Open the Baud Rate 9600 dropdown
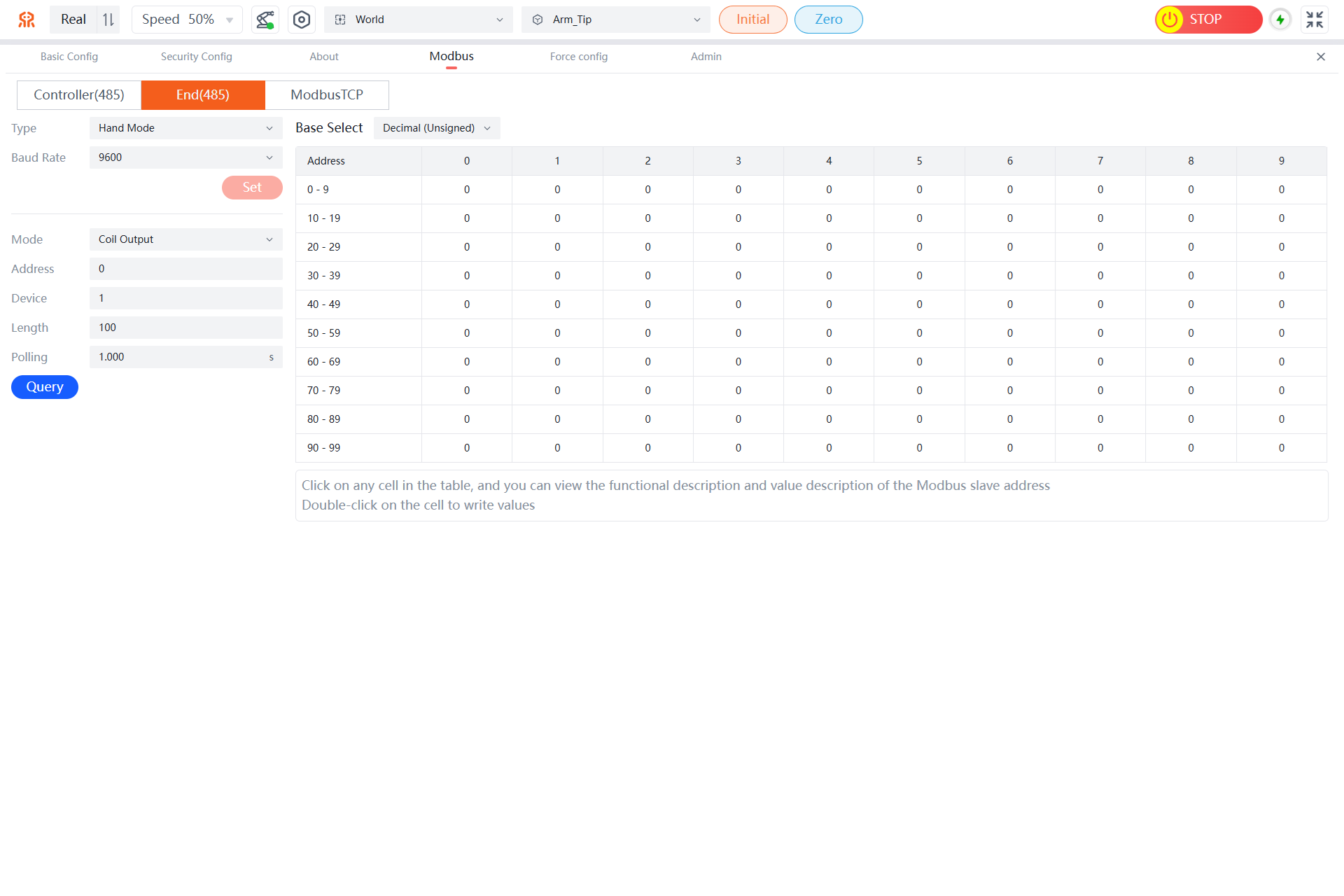The image size is (1344, 896). pyautogui.click(x=185, y=157)
